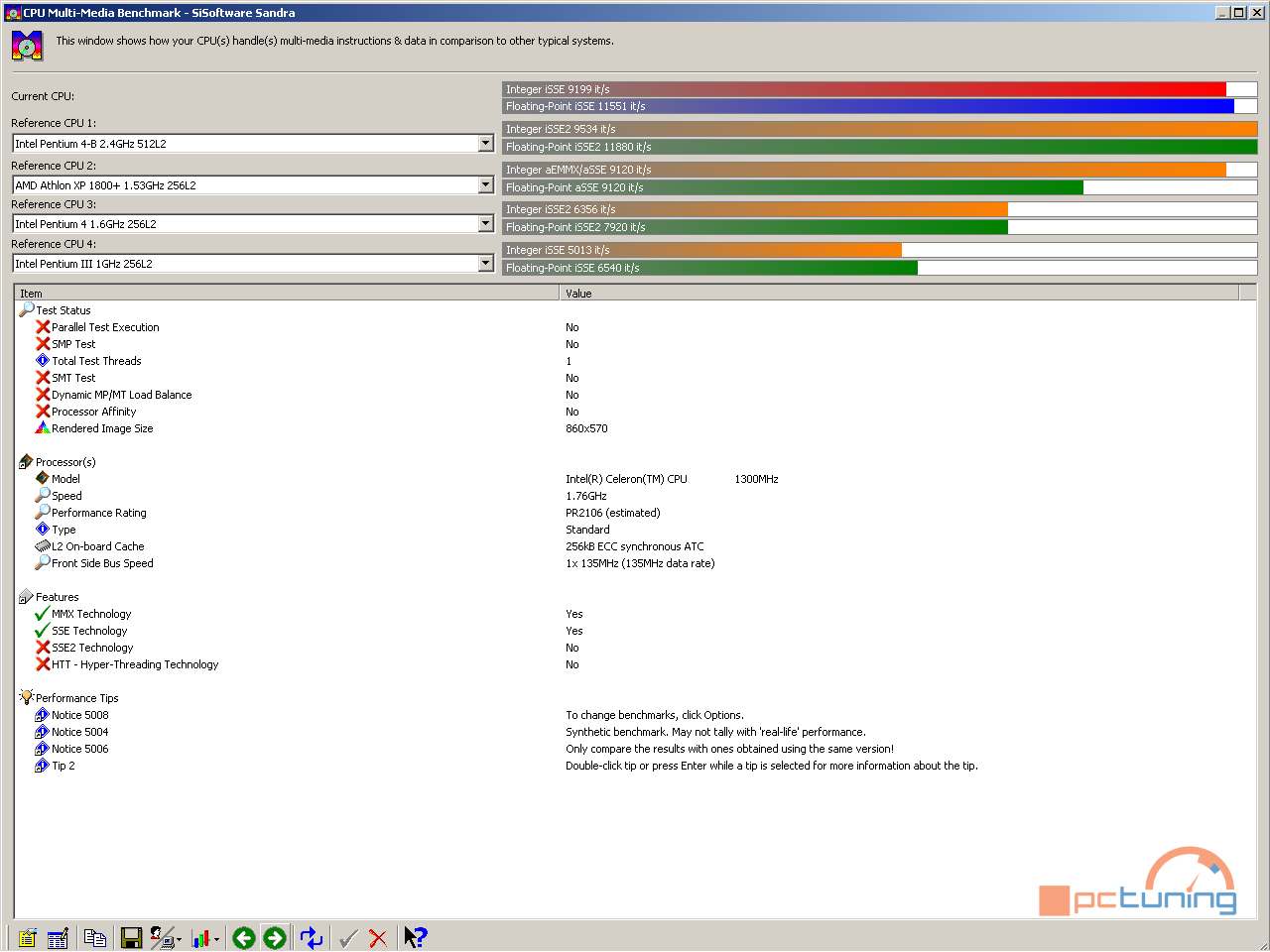Image resolution: width=1270 pixels, height=952 pixels.
Task: Click the Integer iSSE2 9534 it/s bar
Action: pyautogui.click(x=880, y=129)
